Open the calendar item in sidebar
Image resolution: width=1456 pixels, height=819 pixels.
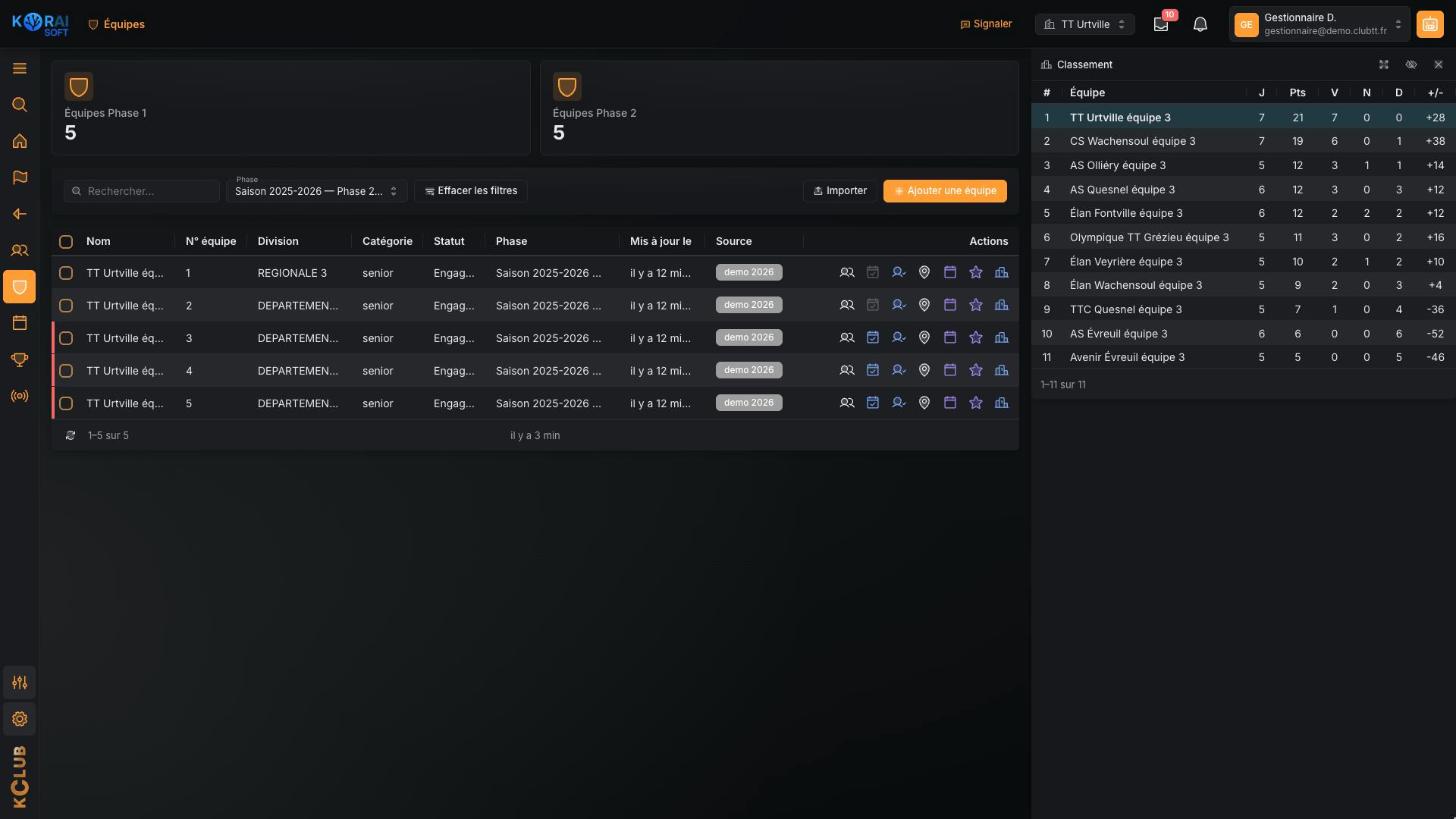click(x=19, y=323)
